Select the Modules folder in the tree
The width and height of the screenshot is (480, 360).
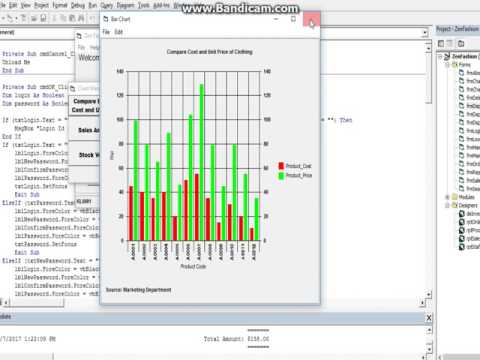(466, 197)
